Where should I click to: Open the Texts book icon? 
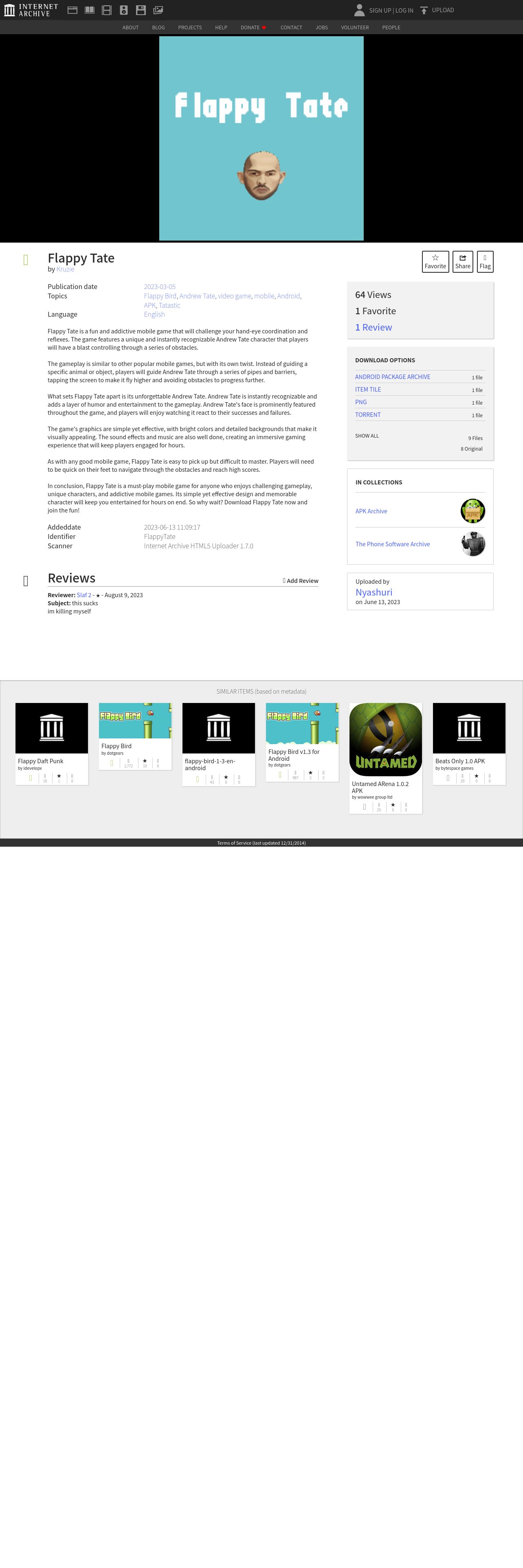coord(90,10)
